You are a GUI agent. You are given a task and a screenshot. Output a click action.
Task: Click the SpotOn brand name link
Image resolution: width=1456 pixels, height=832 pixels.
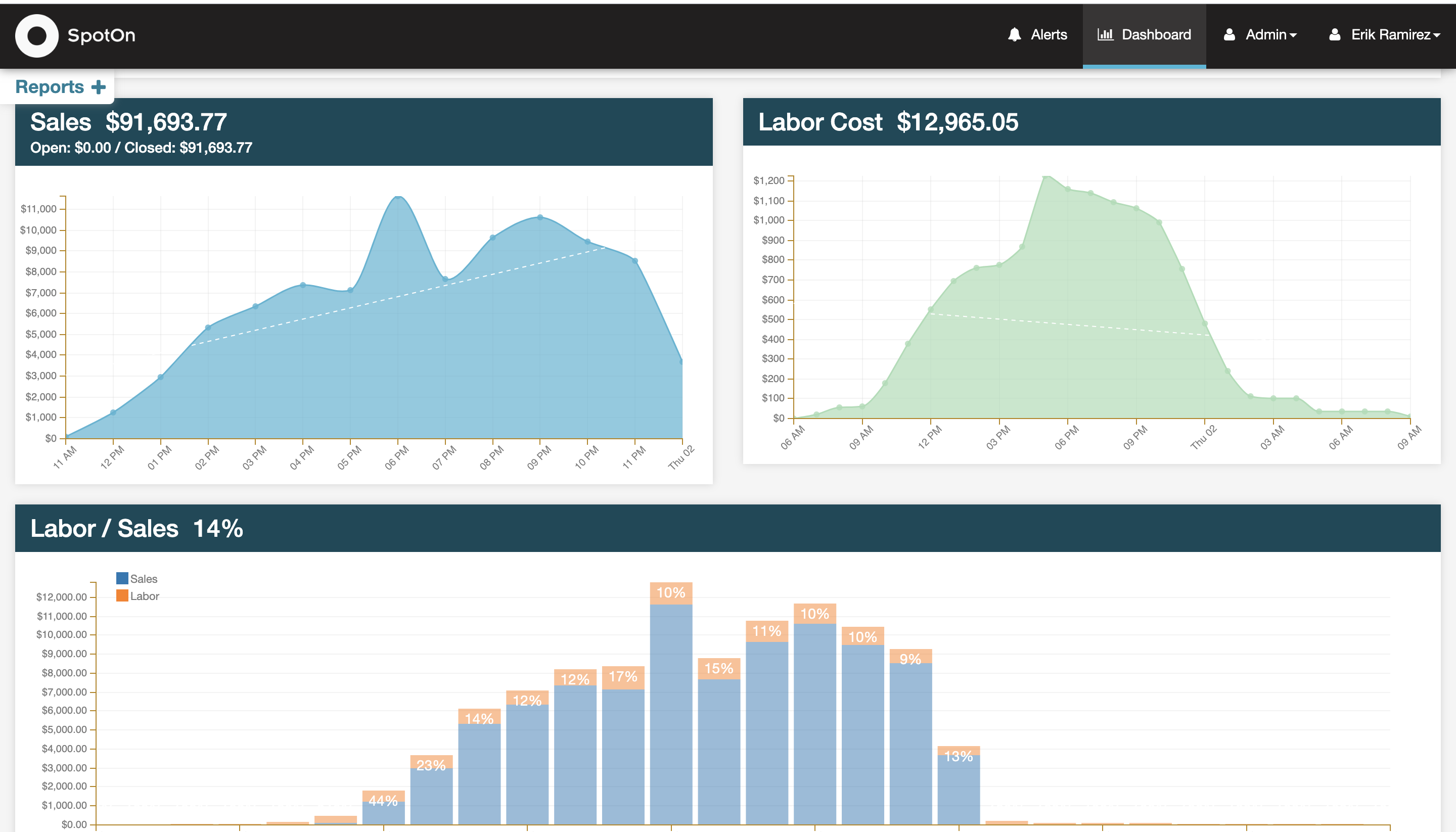[101, 35]
